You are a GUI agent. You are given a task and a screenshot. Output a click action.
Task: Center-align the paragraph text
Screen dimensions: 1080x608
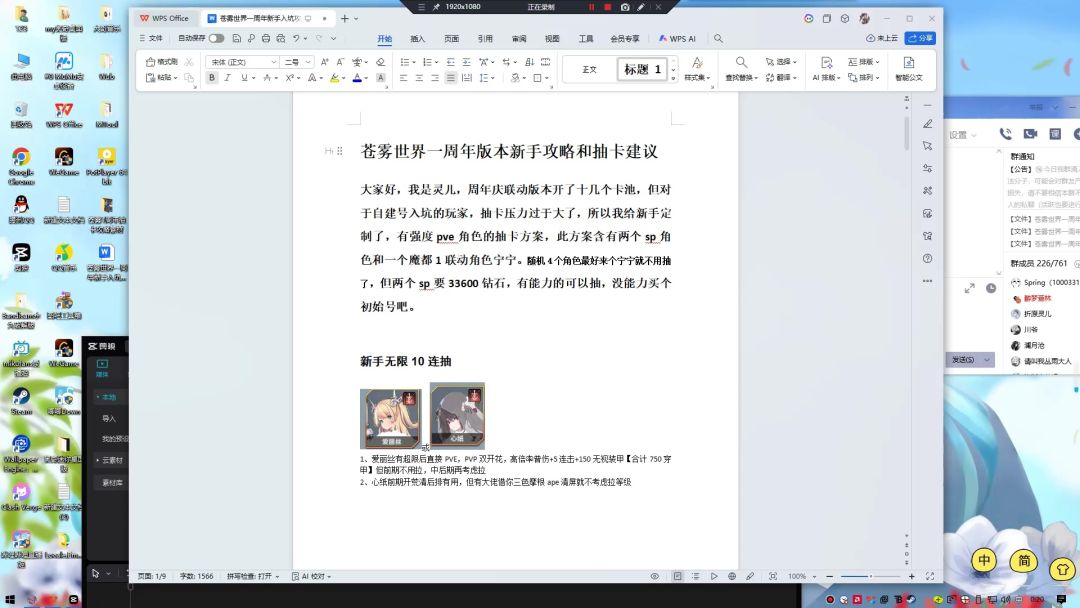(419, 78)
